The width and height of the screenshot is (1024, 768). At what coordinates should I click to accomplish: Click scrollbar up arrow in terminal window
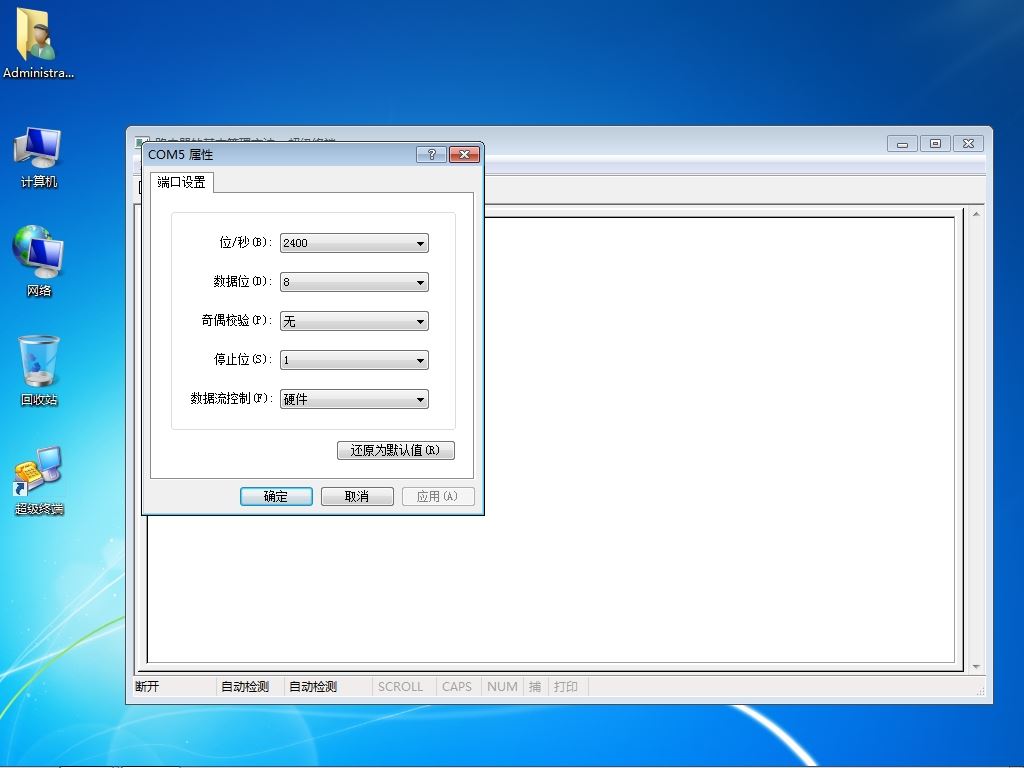(x=976, y=214)
